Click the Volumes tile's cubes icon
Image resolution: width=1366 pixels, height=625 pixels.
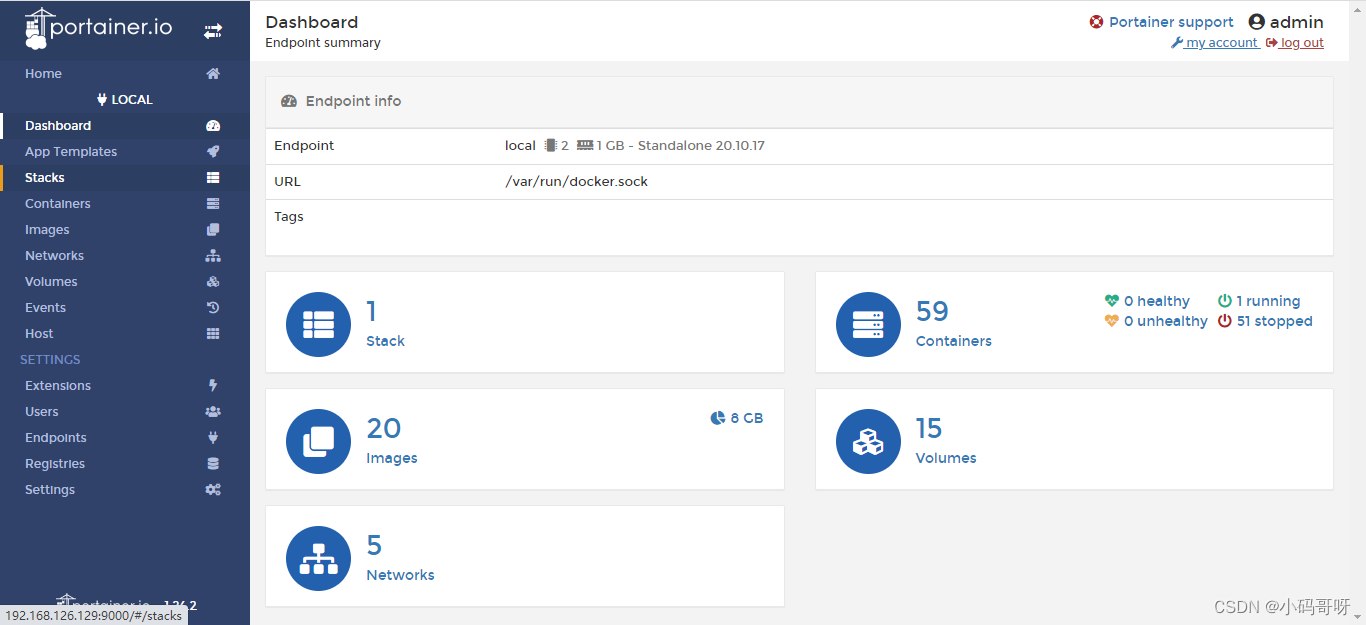click(x=868, y=441)
